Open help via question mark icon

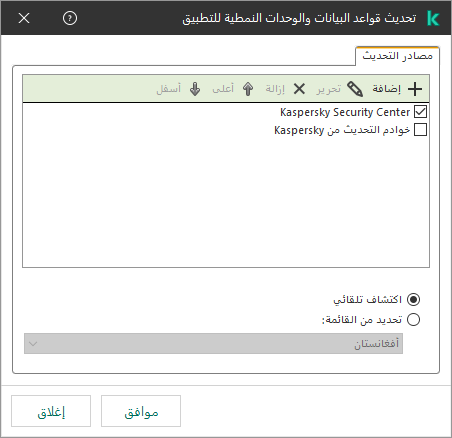tap(70, 18)
